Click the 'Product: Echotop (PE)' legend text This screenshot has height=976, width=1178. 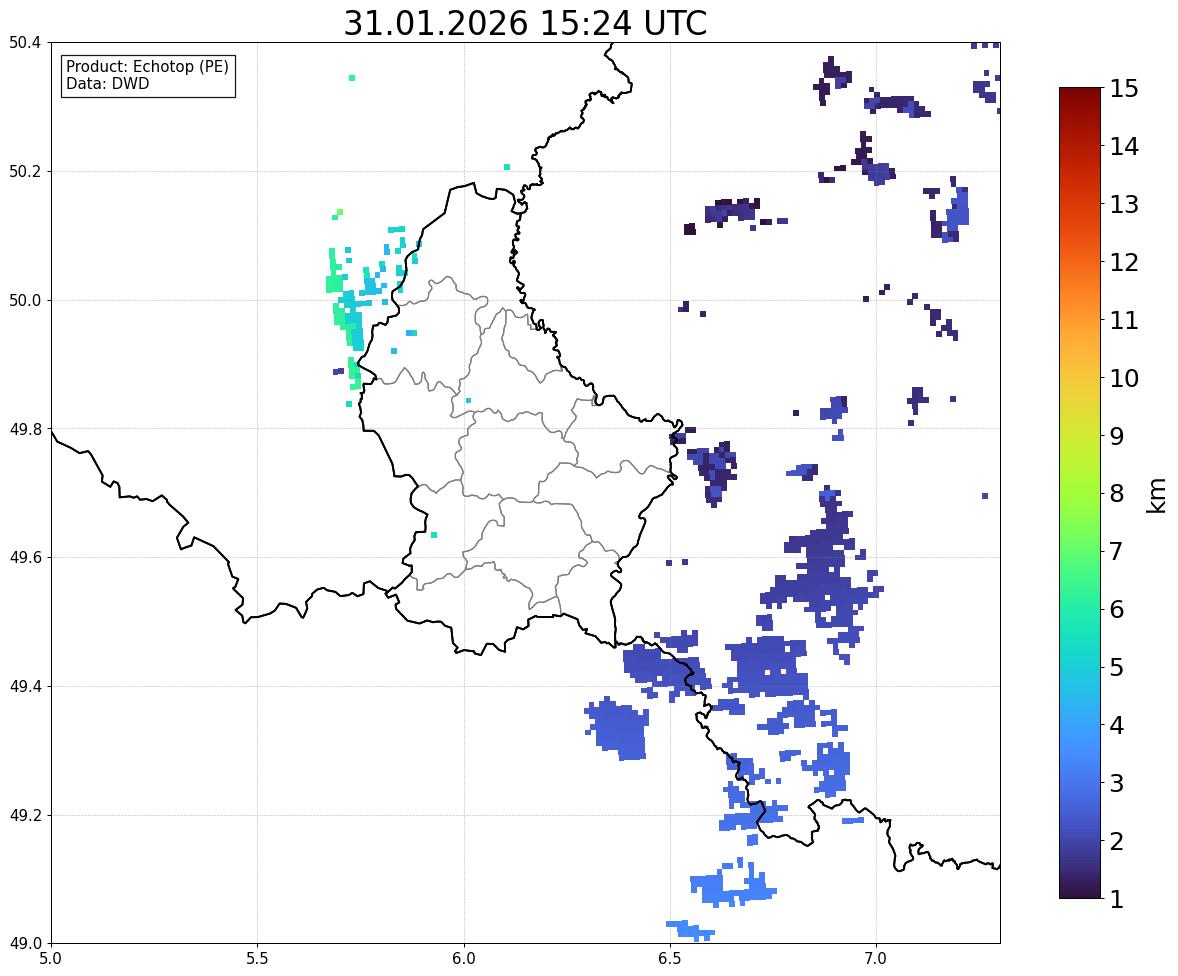[147, 67]
